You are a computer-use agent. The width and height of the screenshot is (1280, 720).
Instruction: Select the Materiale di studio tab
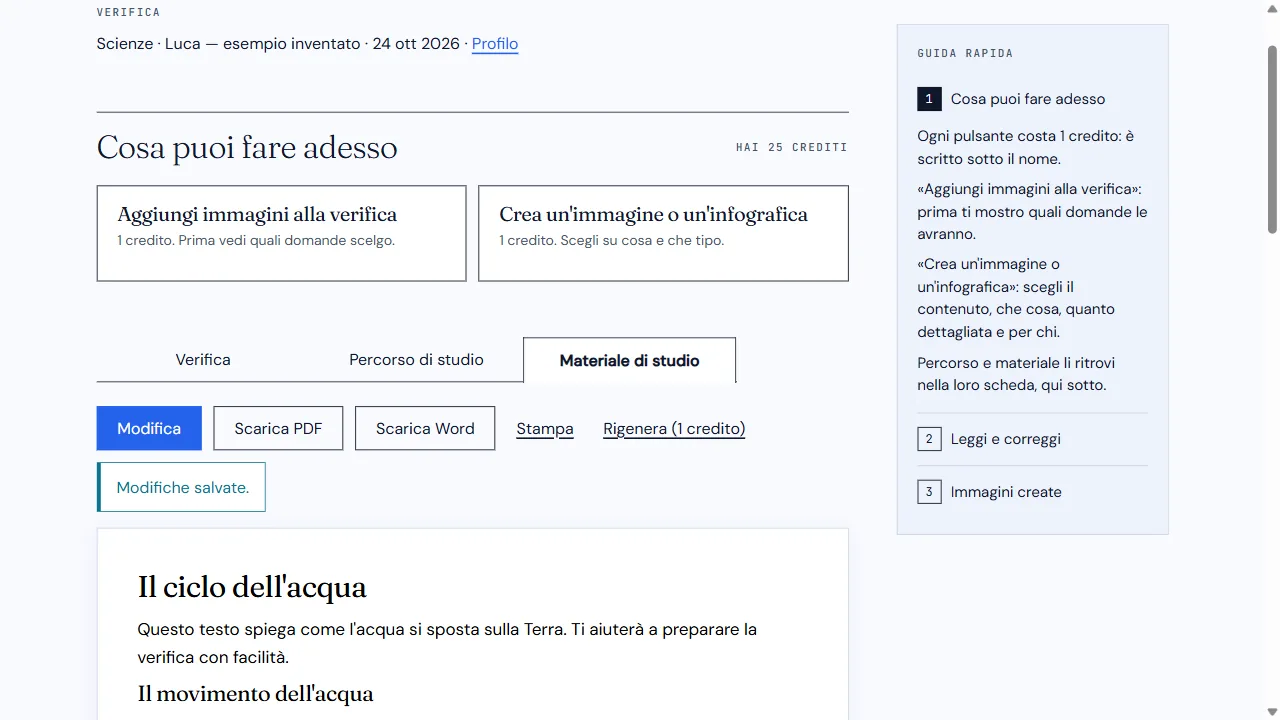(x=629, y=360)
